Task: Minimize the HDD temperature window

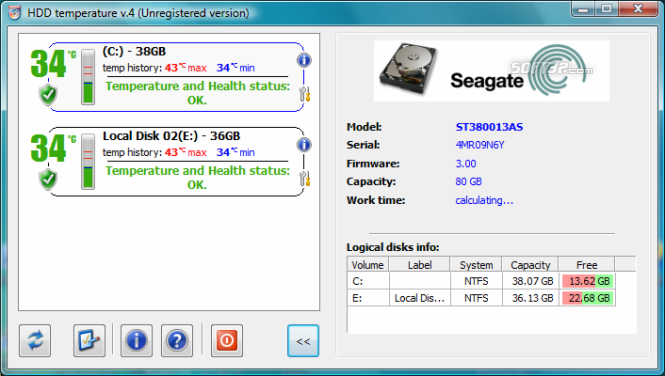Action: [583, 8]
